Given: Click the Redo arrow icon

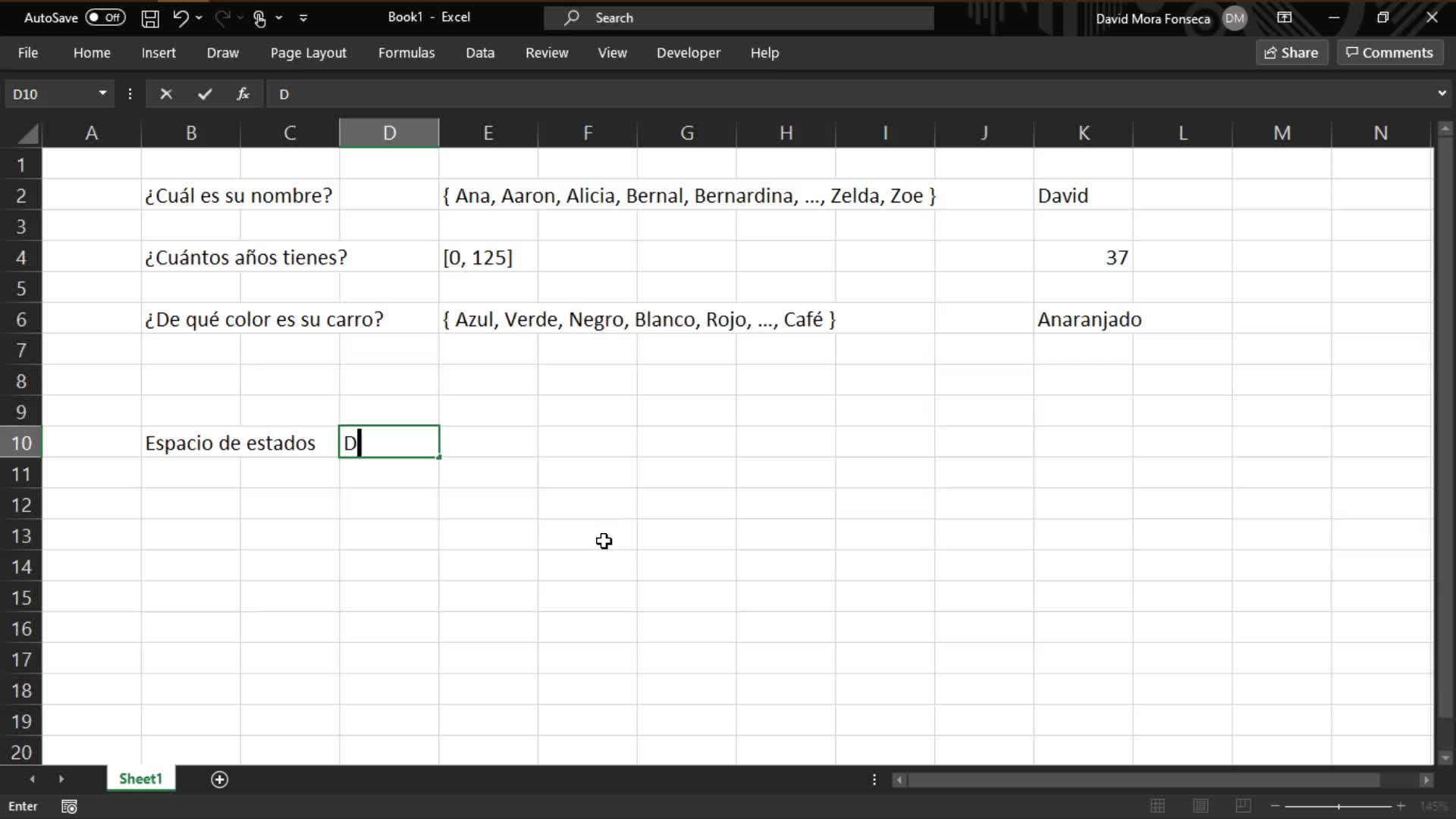Looking at the screenshot, I should (x=222, y=18).
